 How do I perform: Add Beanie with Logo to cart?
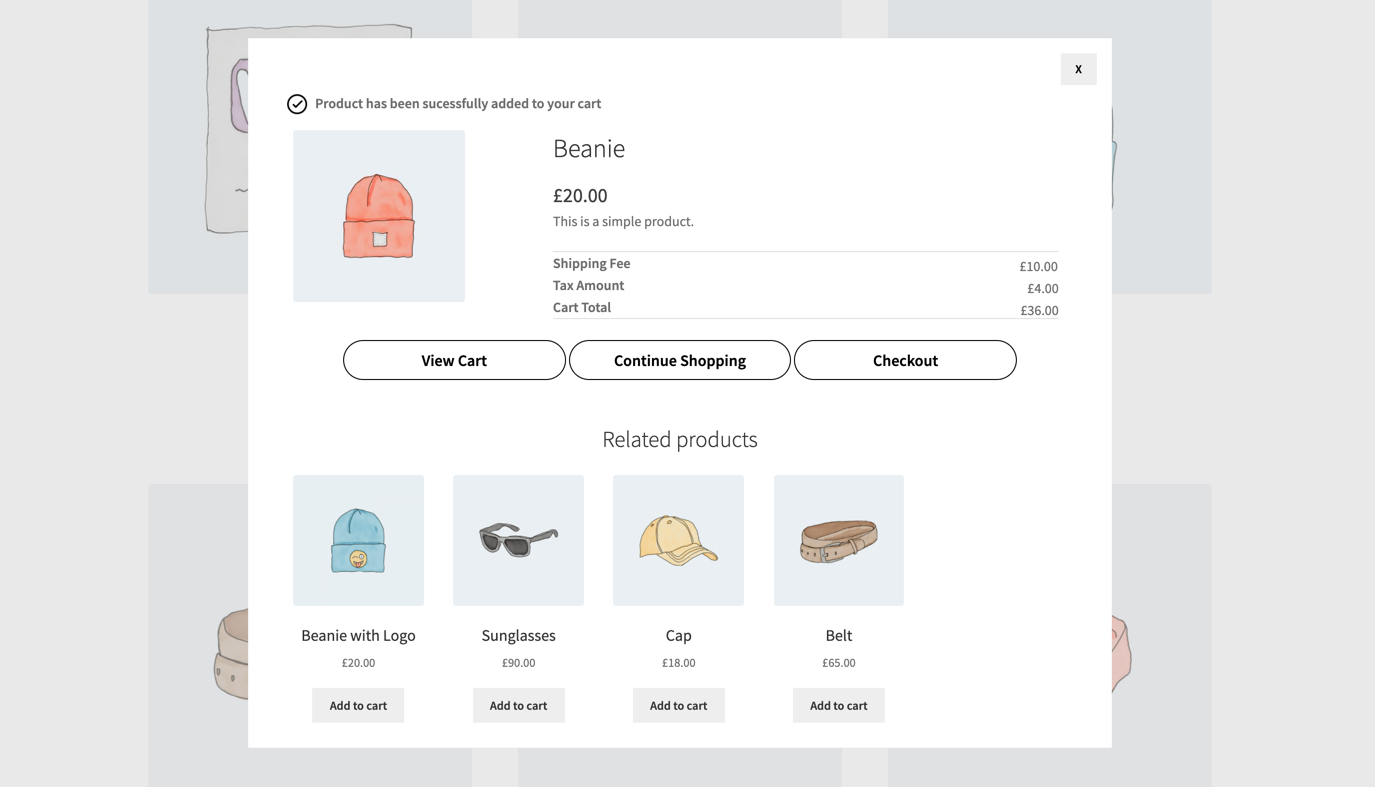(358, 705)
